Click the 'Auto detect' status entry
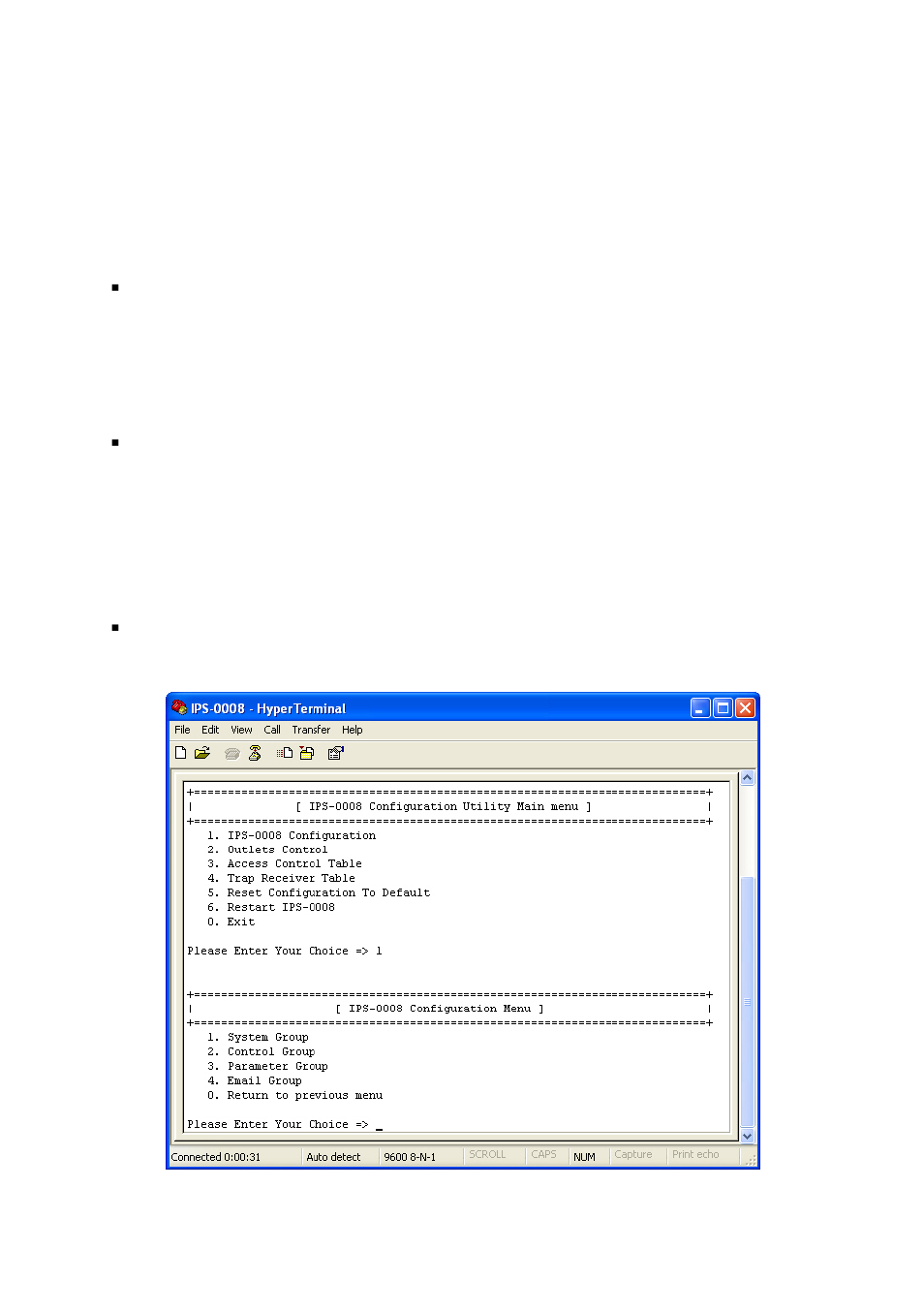Viewport: 924px width, 1313px height. [333, 1157]
